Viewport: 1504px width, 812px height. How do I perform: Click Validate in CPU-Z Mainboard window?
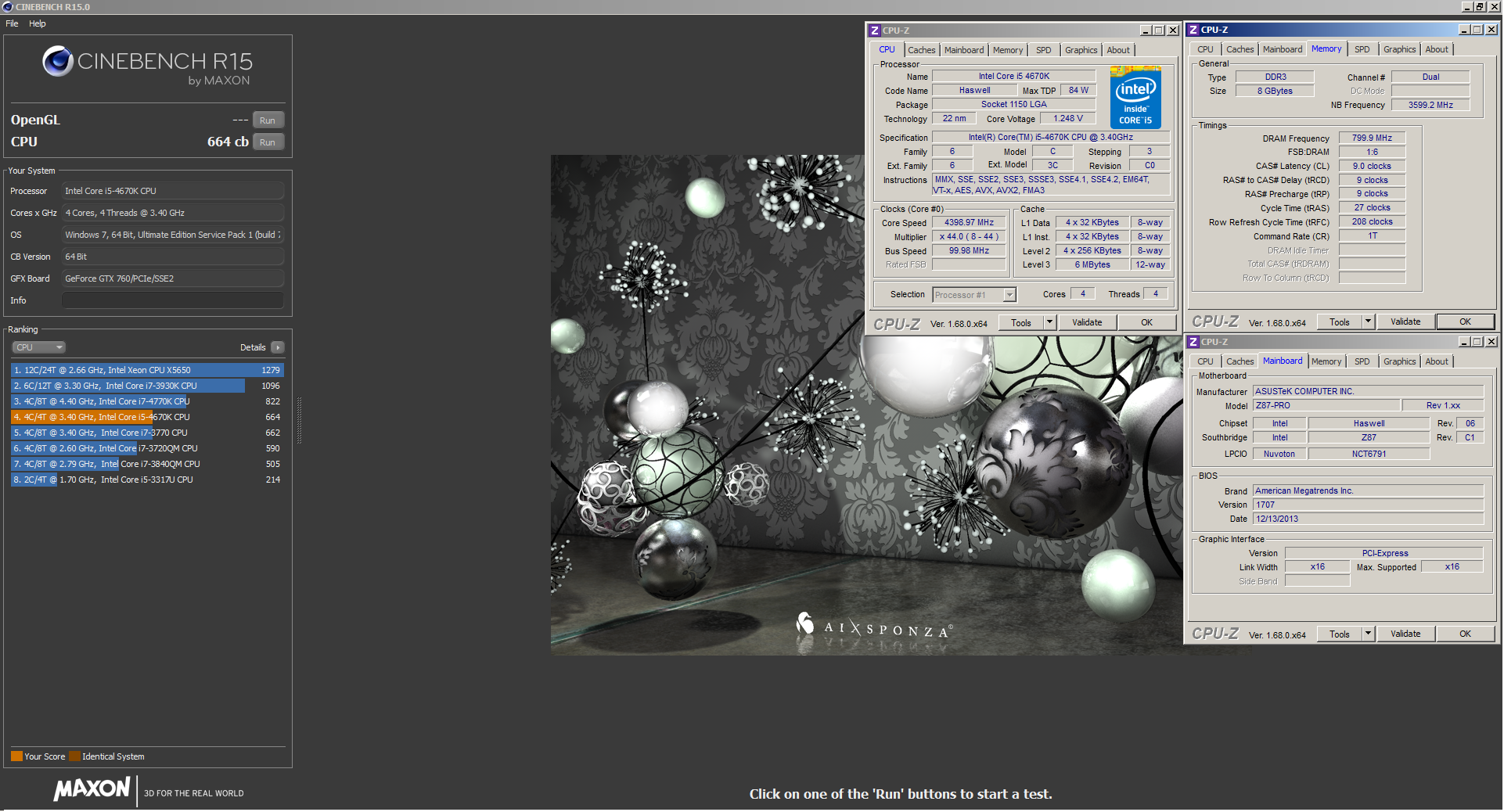(1405, 634)
